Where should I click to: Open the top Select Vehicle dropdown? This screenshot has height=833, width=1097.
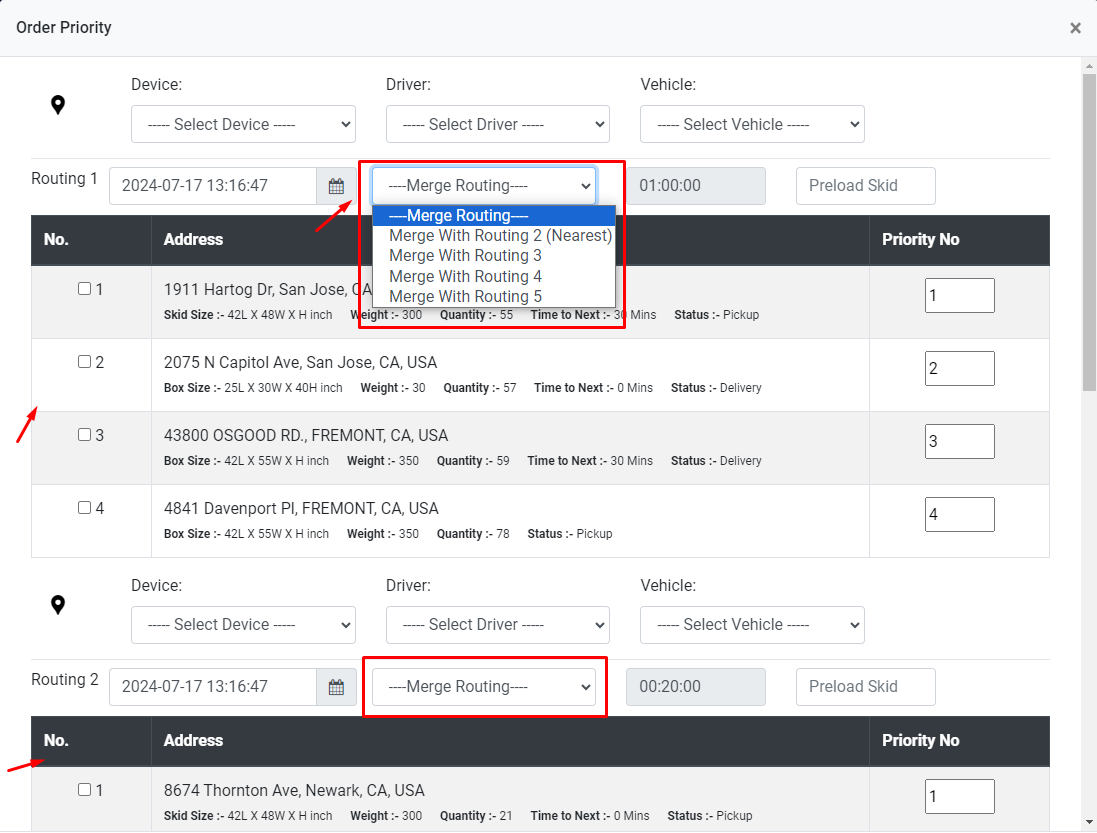coord(752,124)
